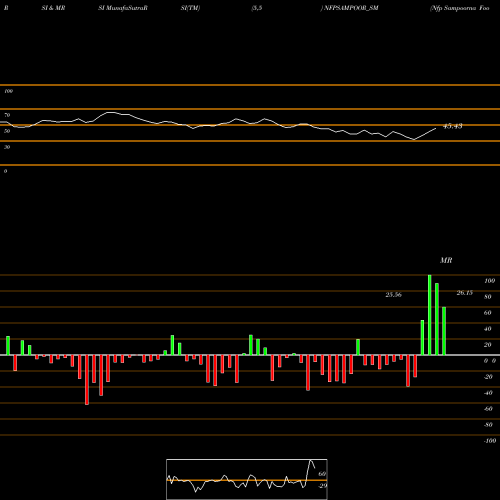This screenshot has height=500, width=500.
Task: Click the -20 label on the MR axis
Action: [x=488, y=377]
